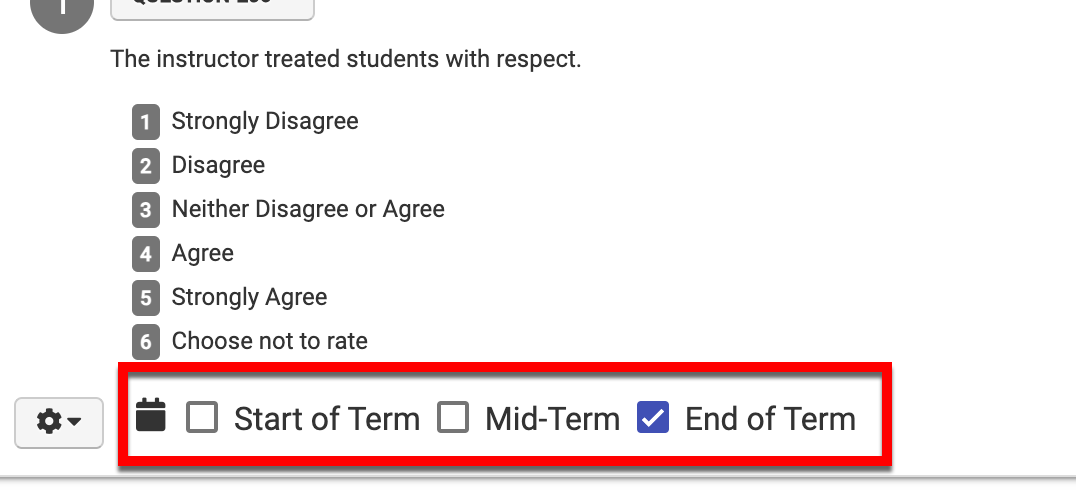Pick the Agree option text
The width and height of the screenshot is (1076, 498).
click(203, 253)
